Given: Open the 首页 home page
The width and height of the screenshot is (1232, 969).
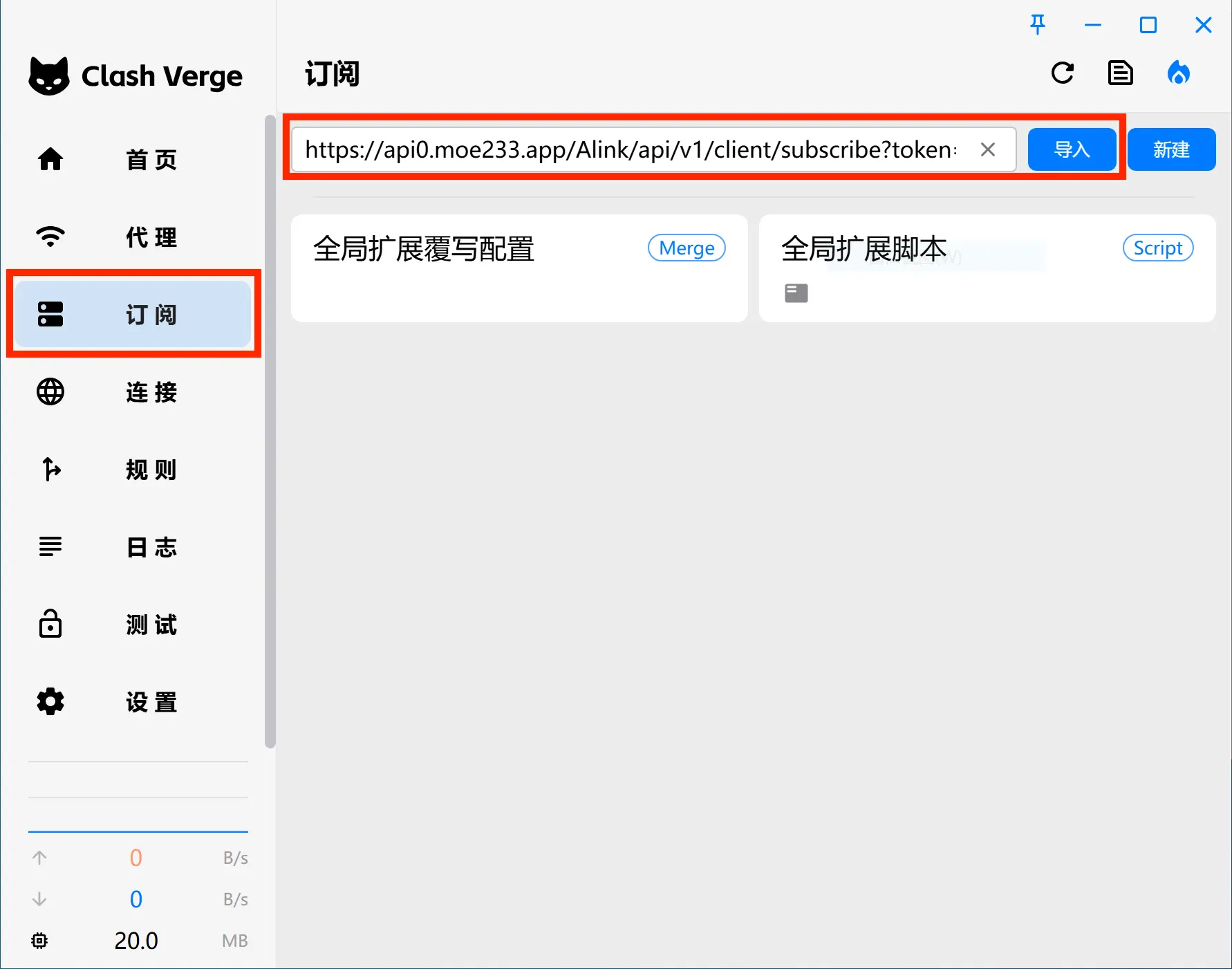Looking at the screenshot, I should pyautogui.click(x=133, y=160).
